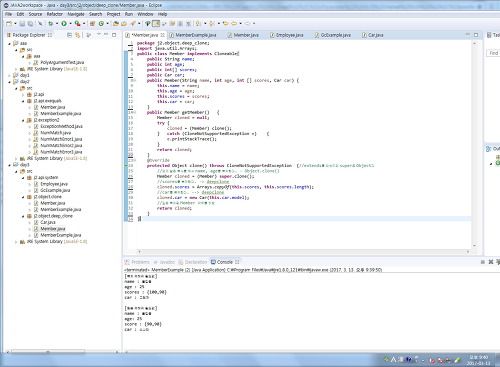This screenshot has height=367, width=500.
Task: Select GcExample.java in Package Explorer
Action: [52, 190]
